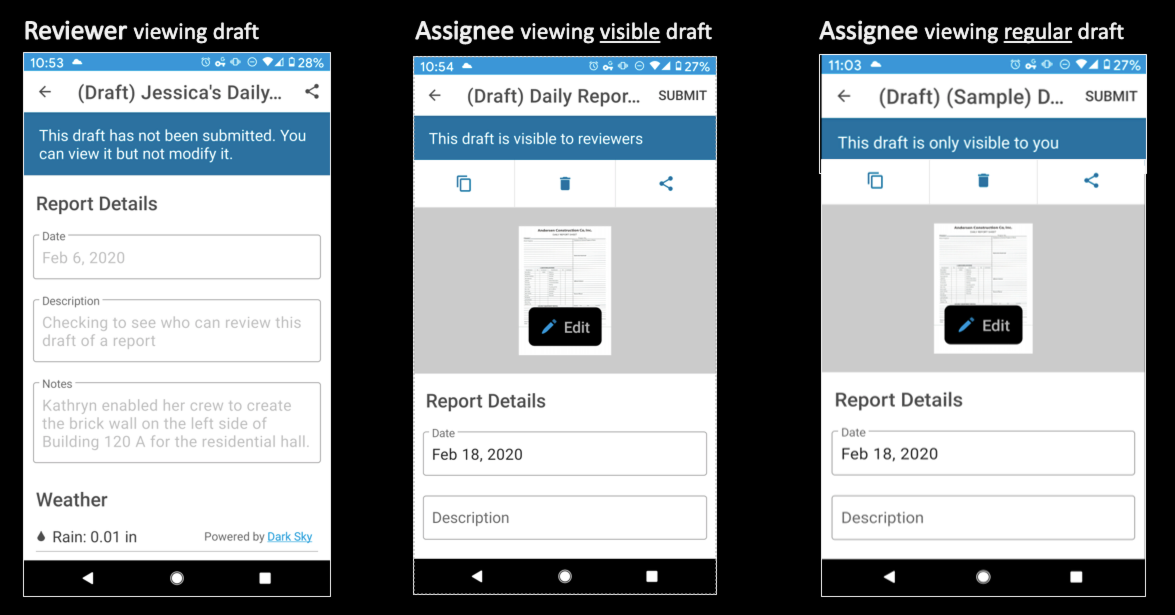Tap share icon beside Jessica's Daily title
This screenshot has height=615, width=1175.
312,92
